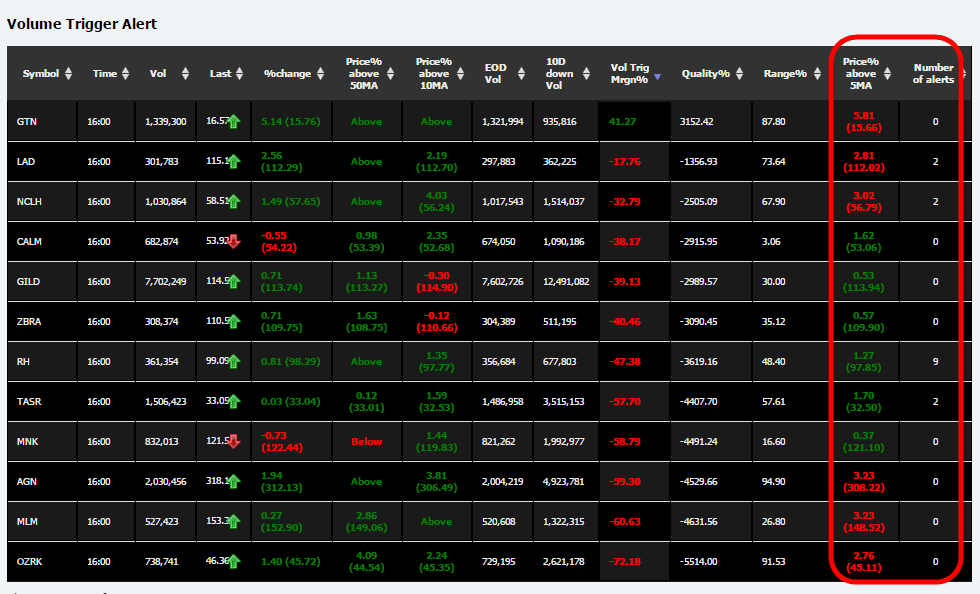This screenshot has width=980, height=594.
Task: Click green up arrow in NCLH row
Action: click(x=234, y=201)
